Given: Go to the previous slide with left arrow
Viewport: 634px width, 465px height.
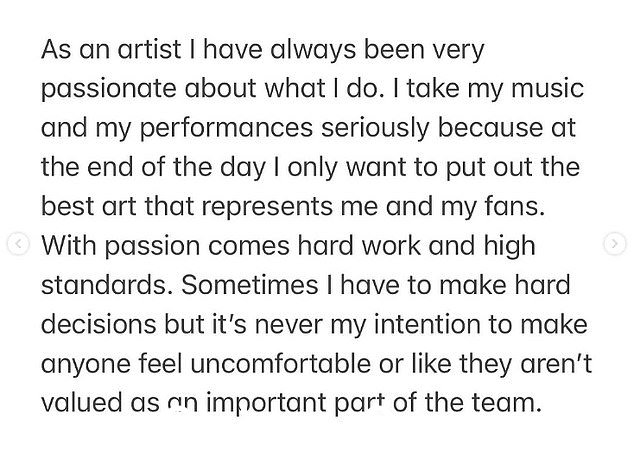Looking at the screenshot, I should point(18,244).
